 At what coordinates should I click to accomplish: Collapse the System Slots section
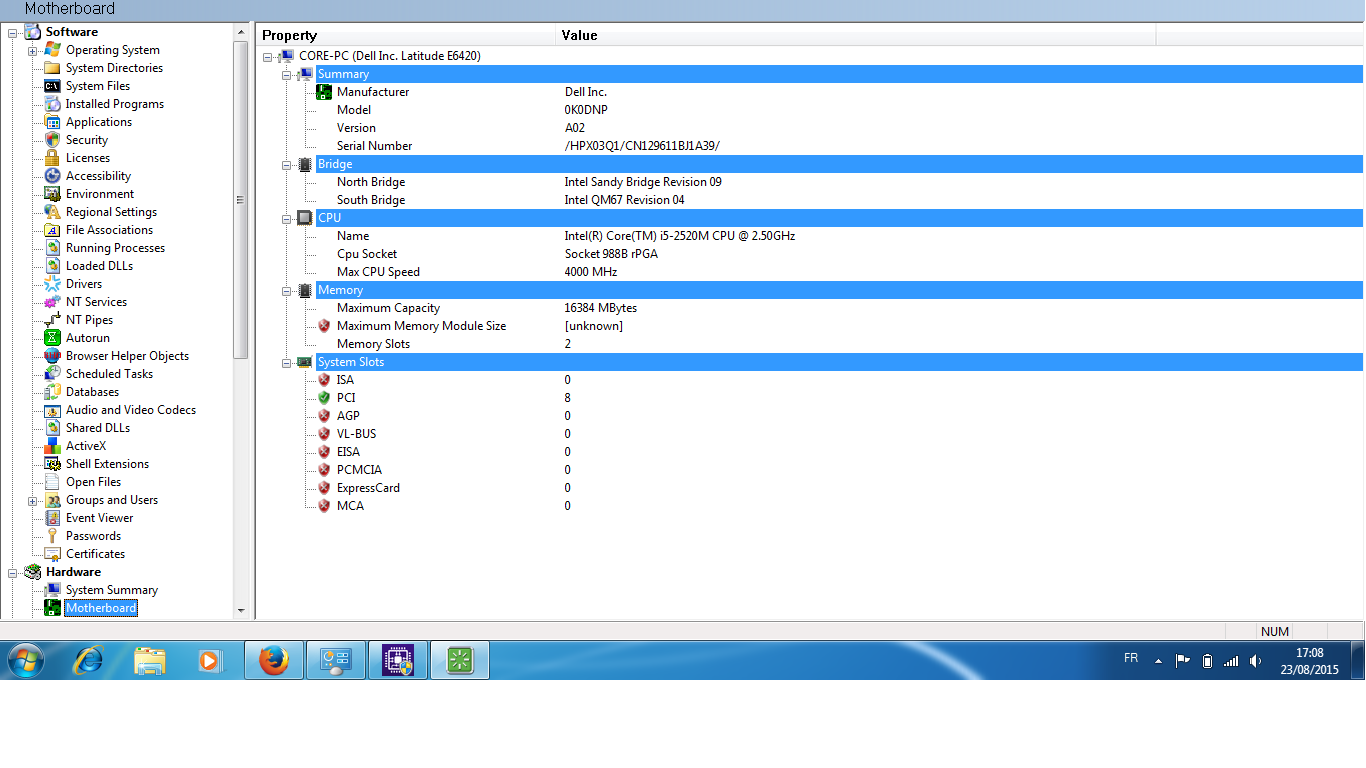pos(286,362)
